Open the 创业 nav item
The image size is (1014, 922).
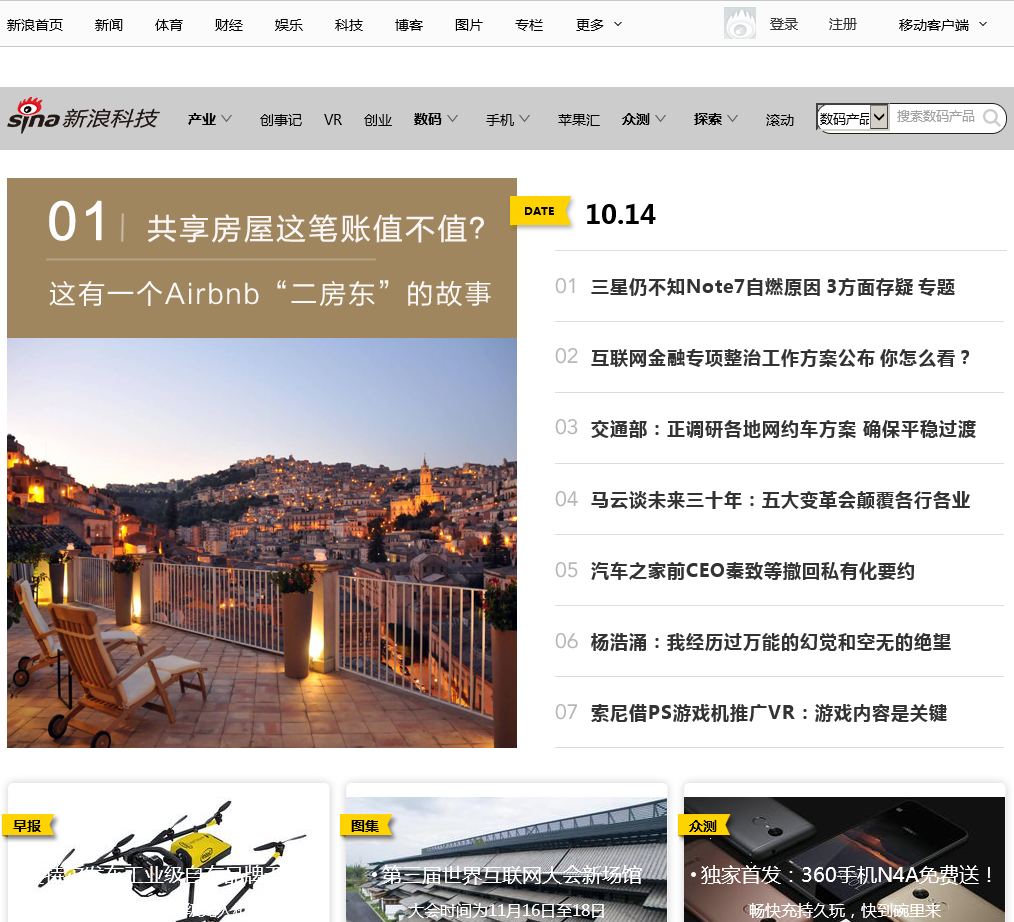coord(378,120)
